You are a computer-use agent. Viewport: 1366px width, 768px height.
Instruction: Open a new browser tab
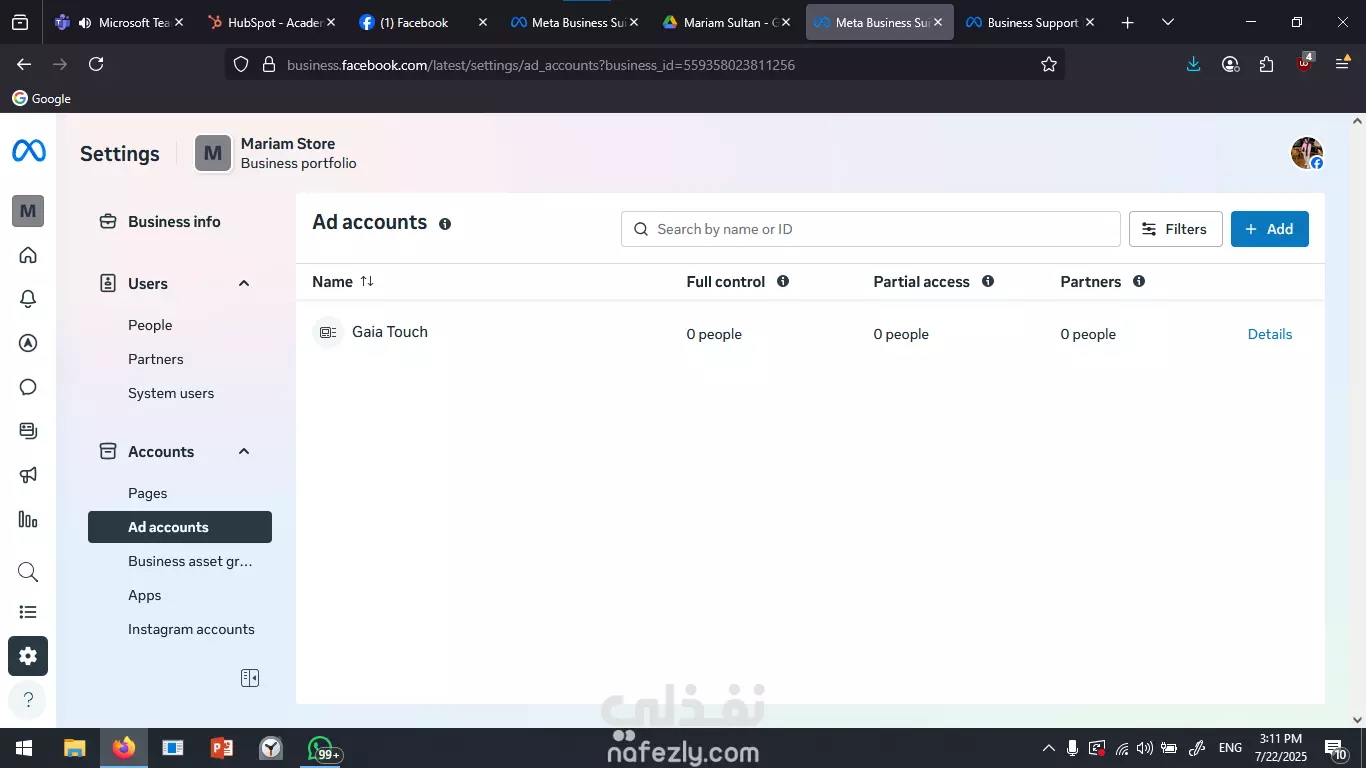point(1128,22)
